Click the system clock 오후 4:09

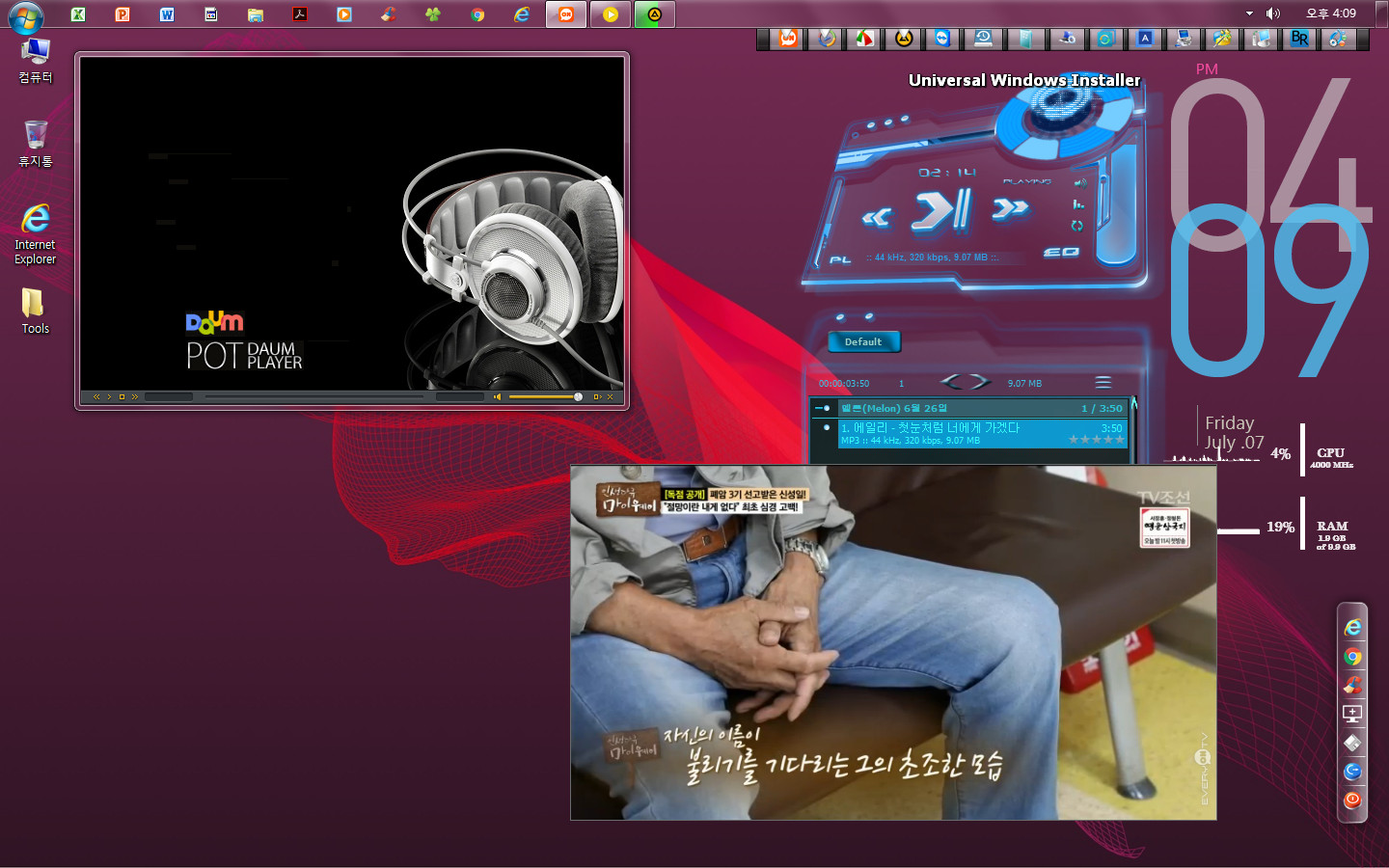[x=1331, y=14]
